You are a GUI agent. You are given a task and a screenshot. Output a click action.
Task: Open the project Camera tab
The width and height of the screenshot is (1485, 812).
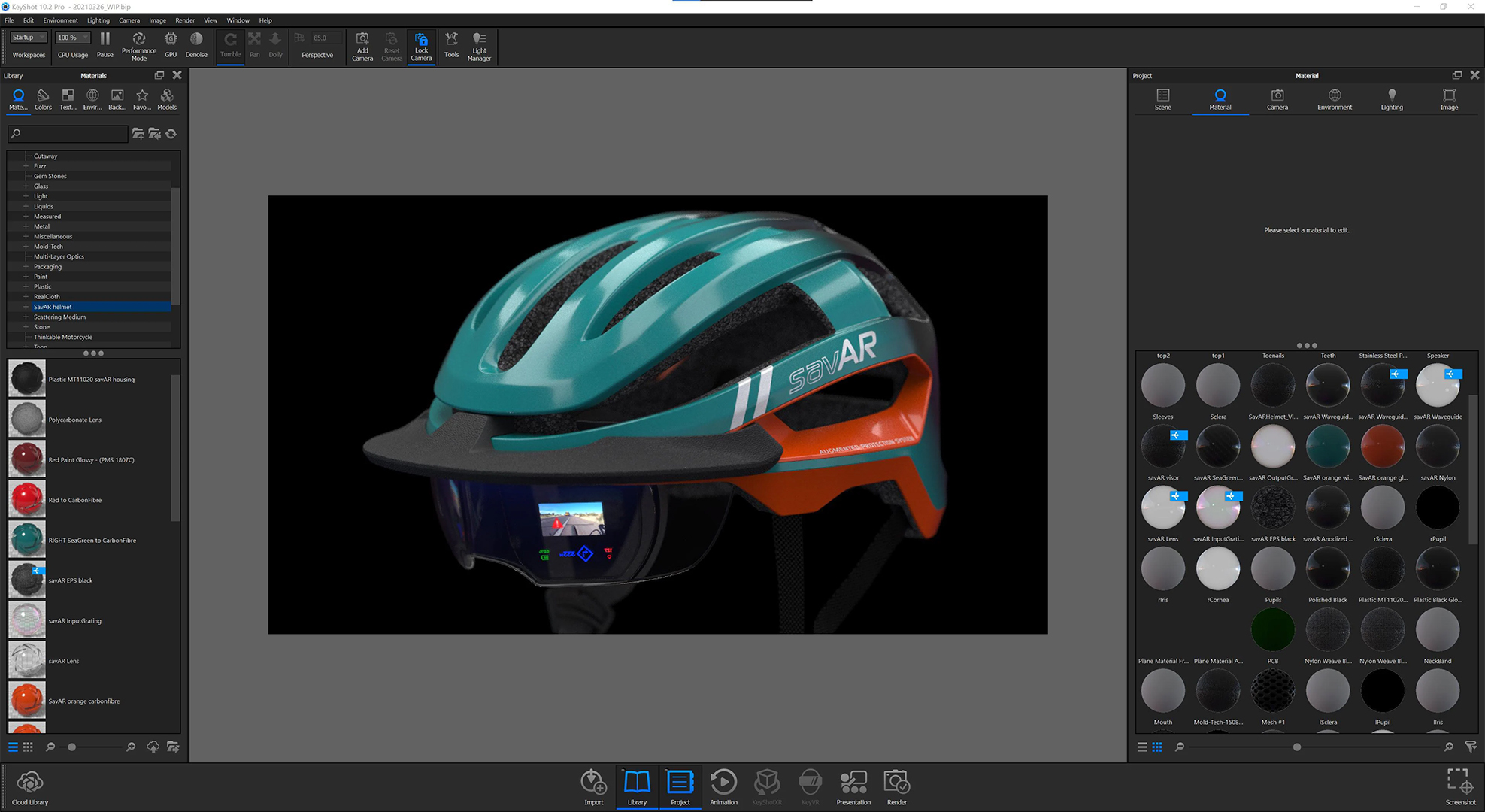pos(1277,99)
